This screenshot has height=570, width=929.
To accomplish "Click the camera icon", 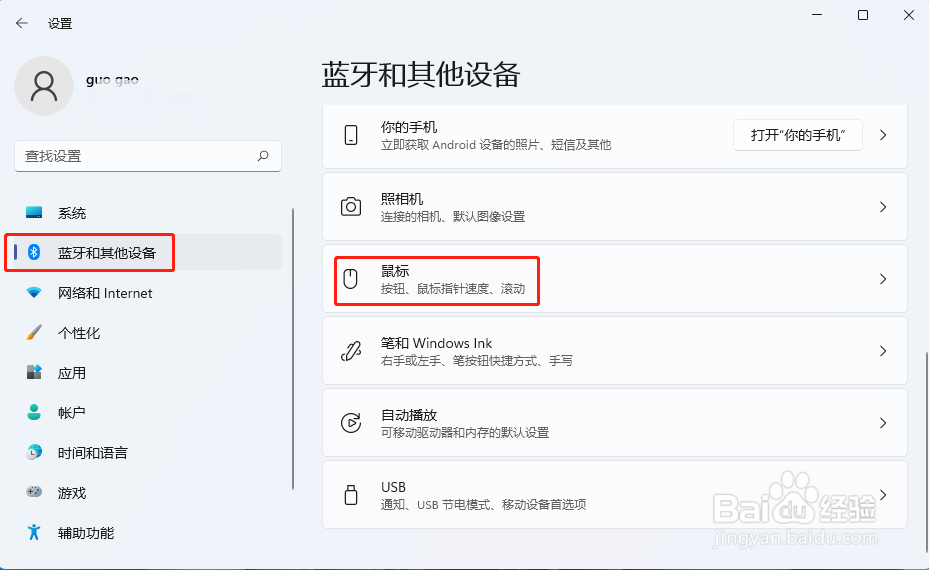I will pos(351,207).
